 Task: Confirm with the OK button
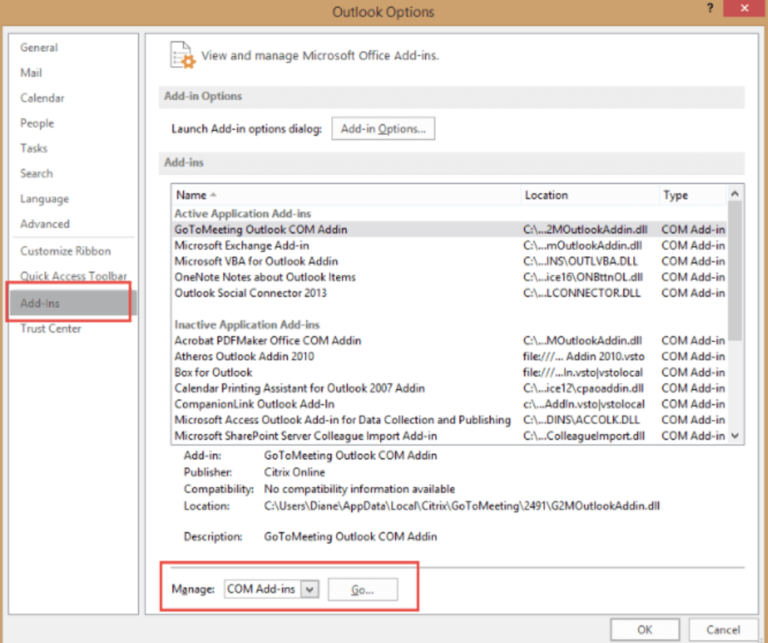[645, 630]
